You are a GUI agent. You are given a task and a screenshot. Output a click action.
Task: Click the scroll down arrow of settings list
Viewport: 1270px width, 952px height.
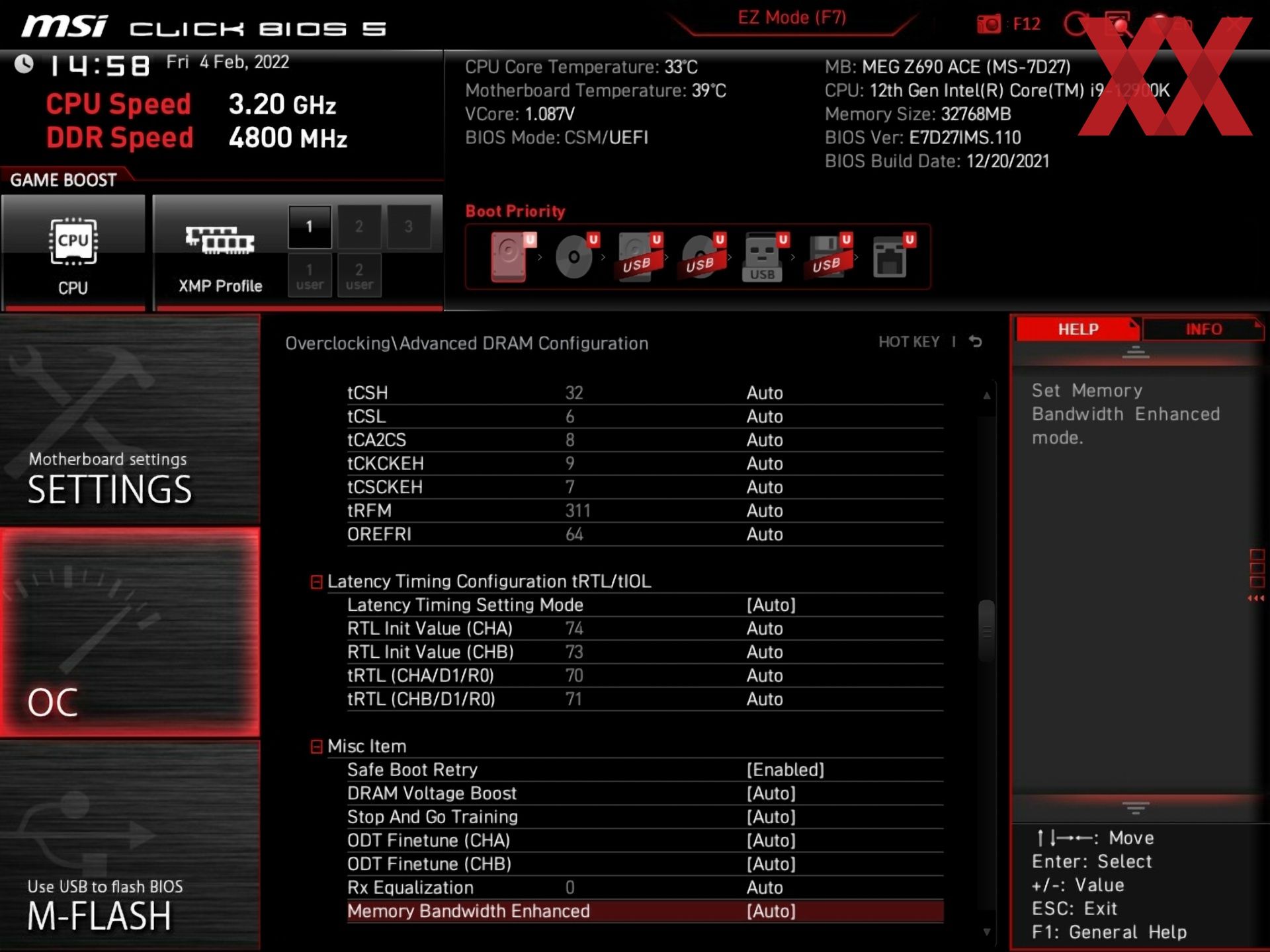click(986, 932)
